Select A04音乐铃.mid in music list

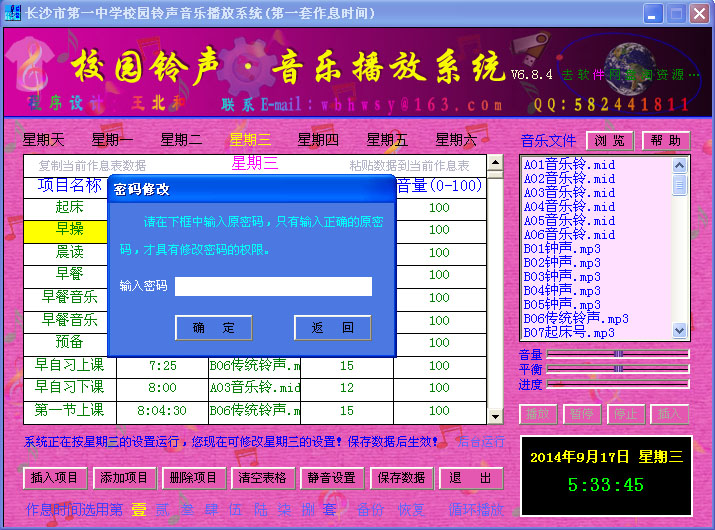(x=569, y=207)
